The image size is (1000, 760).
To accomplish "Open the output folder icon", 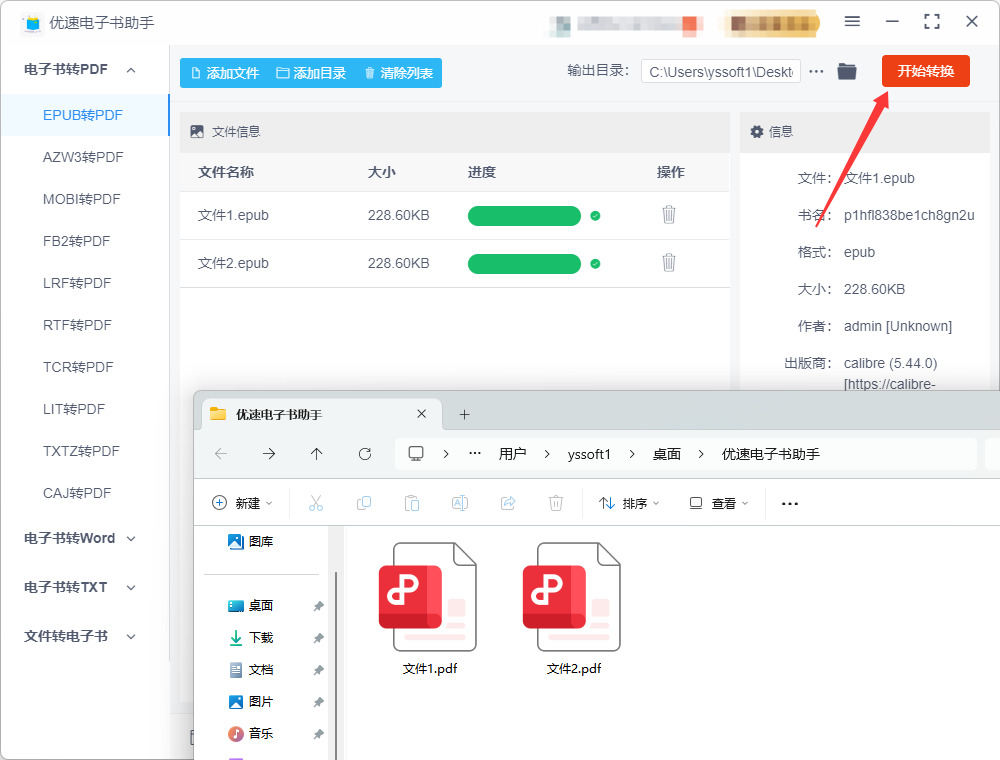I will [x=847, y=71].
